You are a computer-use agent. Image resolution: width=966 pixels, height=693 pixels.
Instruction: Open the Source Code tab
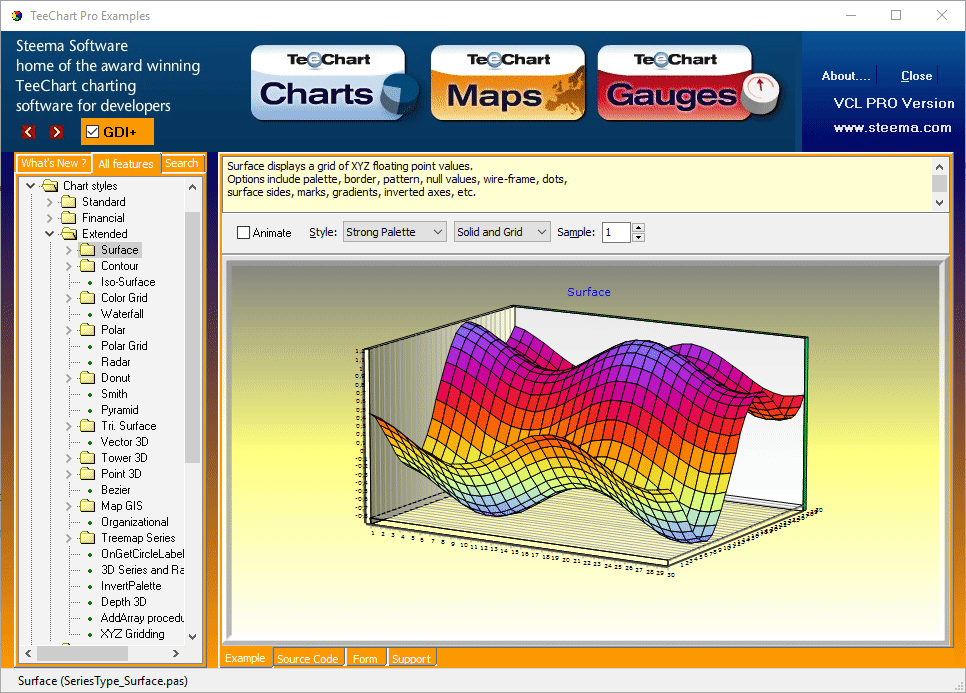pyautogui.click(x=307, y=659)
